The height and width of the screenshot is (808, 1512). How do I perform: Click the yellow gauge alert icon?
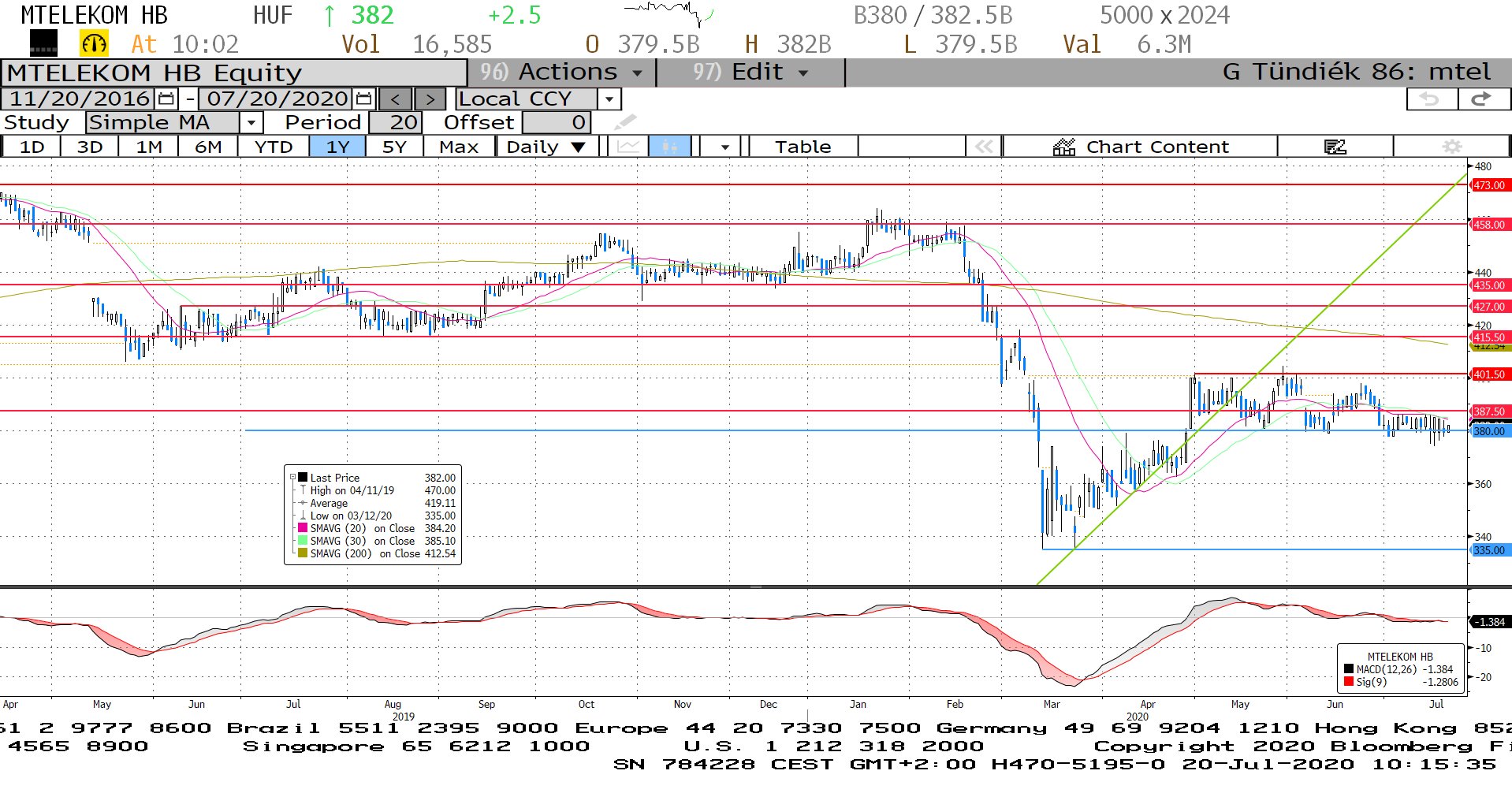(94, 44)
